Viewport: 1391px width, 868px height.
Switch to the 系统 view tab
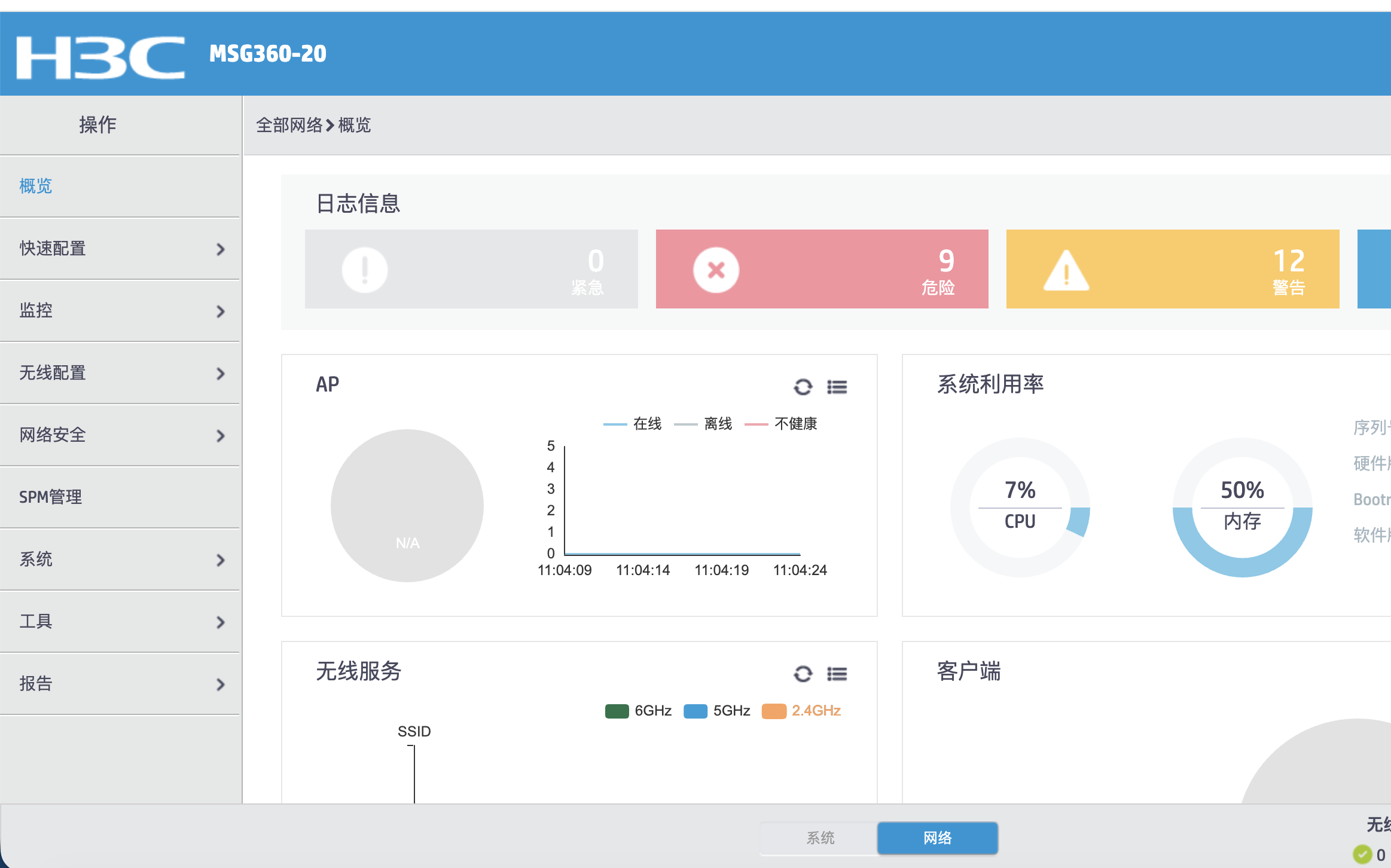click(x=819, y=838)
